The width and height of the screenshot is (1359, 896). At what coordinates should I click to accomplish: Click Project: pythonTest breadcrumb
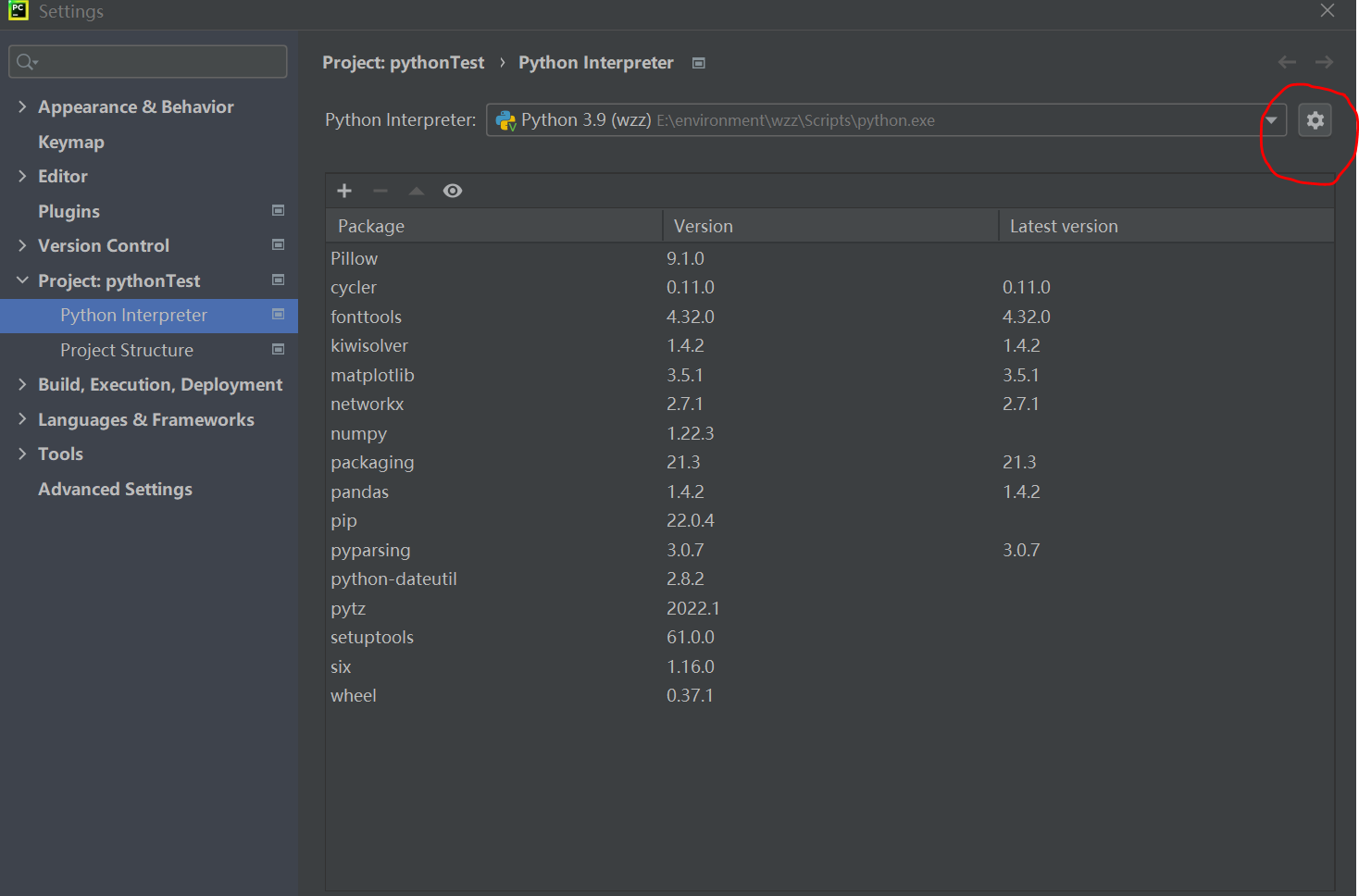pyautogui.click(x=403, y=62)
